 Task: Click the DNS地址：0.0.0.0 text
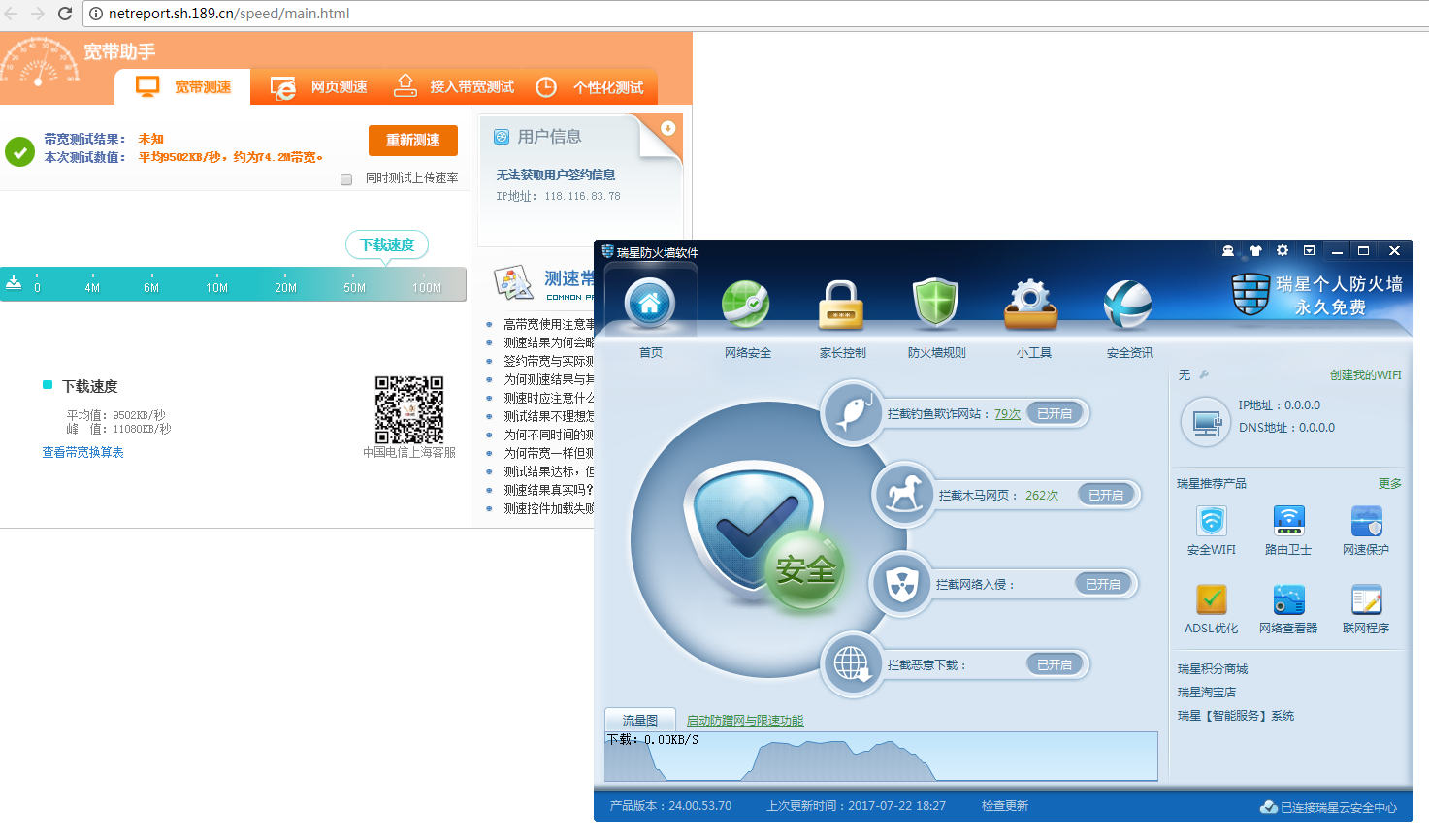point(1286,427)
